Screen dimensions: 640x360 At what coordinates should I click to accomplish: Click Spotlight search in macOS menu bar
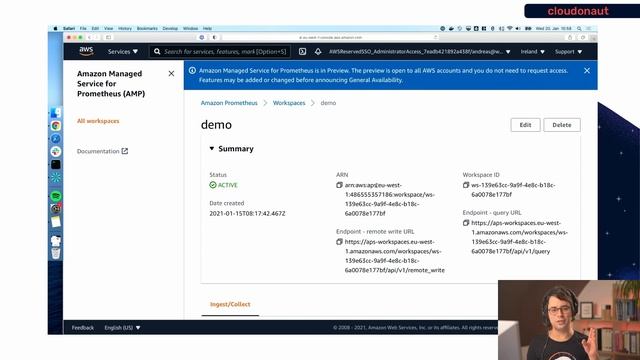[x=579, y=29]
